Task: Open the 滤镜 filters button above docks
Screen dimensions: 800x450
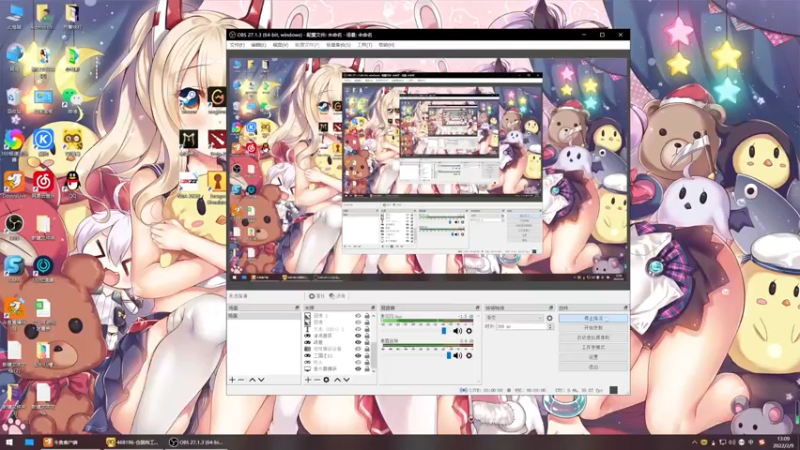Action: (337, 296)
